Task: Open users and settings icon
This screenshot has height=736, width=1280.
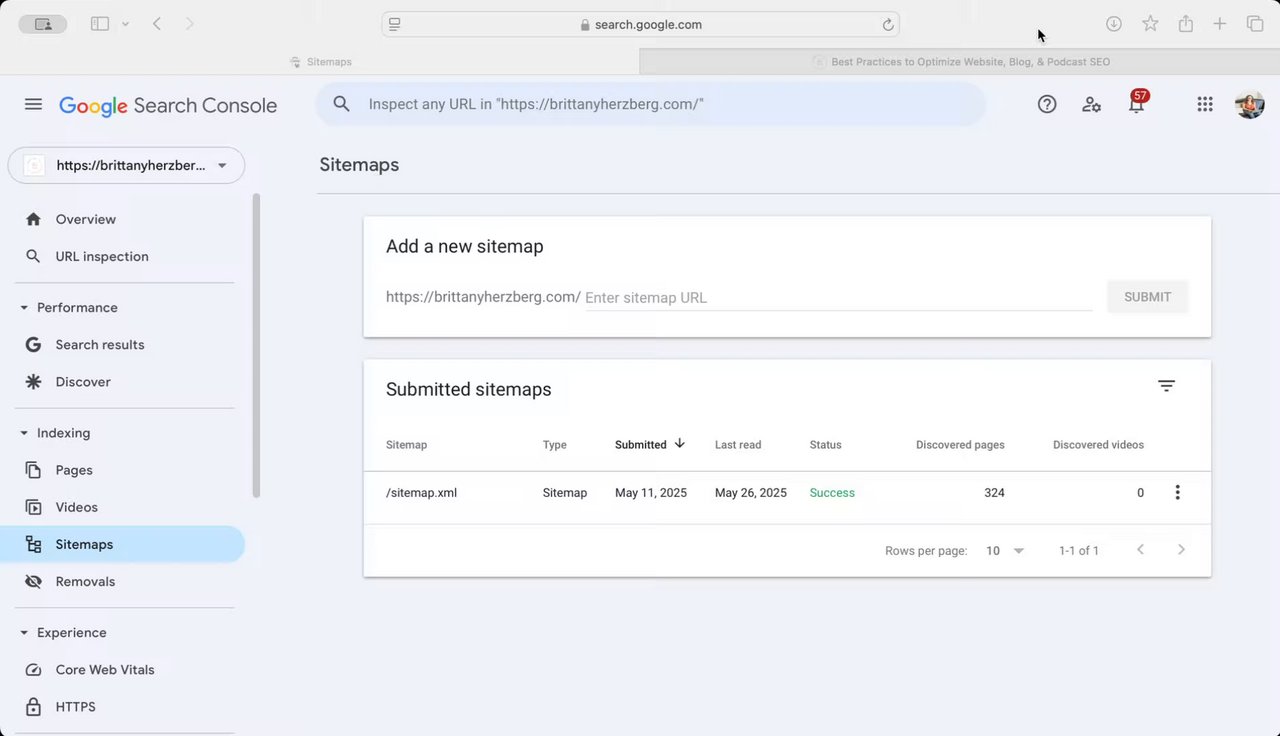Action: pos(1092,104)
